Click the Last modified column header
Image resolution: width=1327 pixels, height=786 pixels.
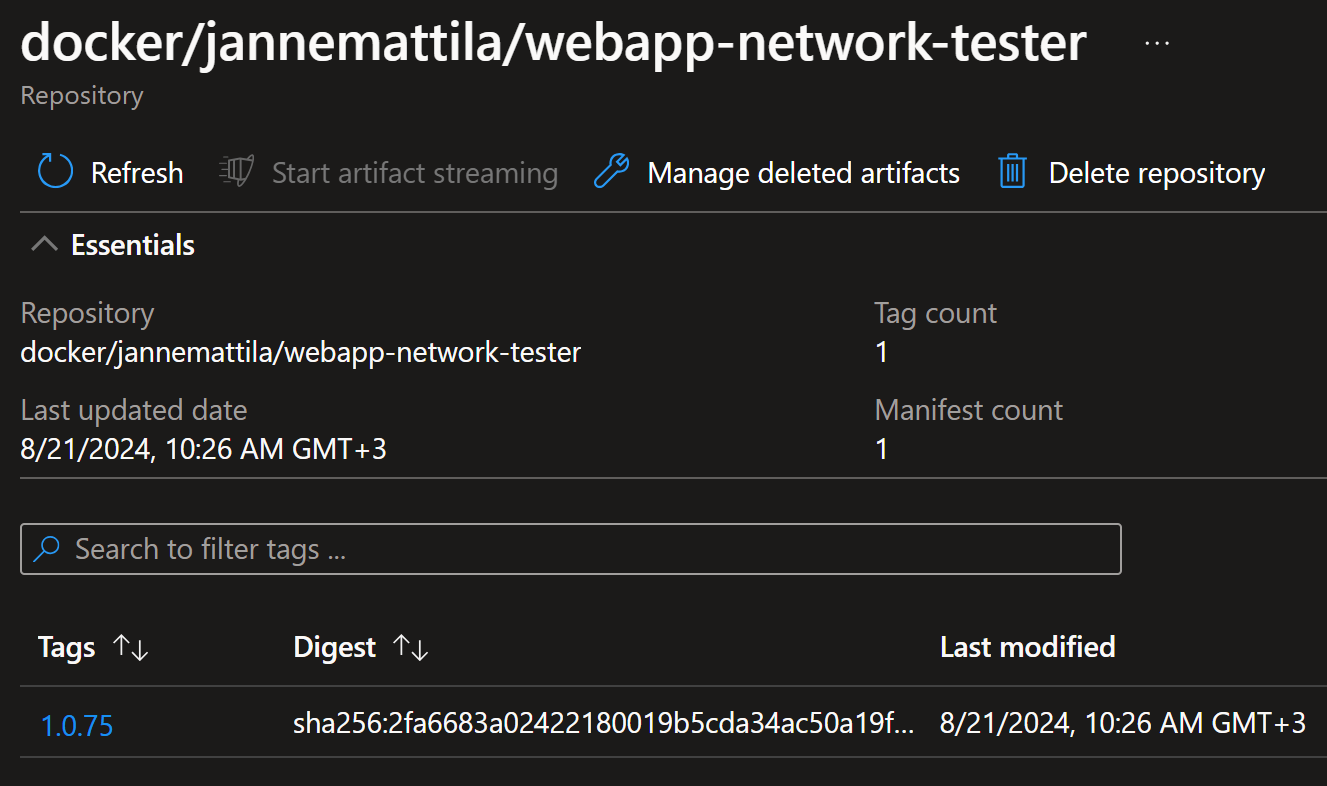(1028, 647)
